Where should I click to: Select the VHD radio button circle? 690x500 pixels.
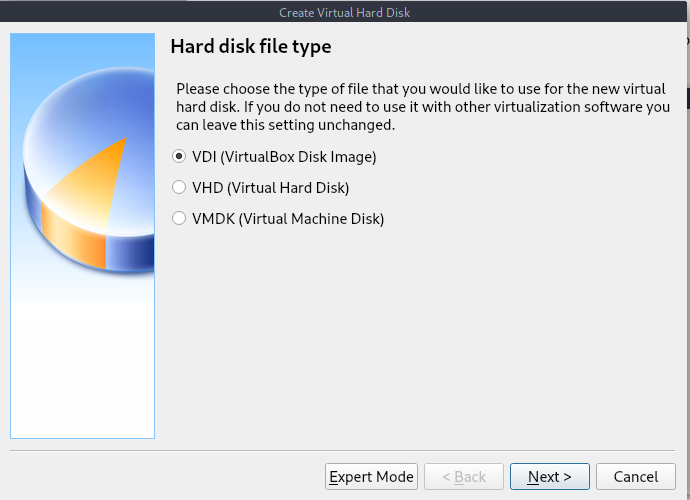tap(179, 187)
